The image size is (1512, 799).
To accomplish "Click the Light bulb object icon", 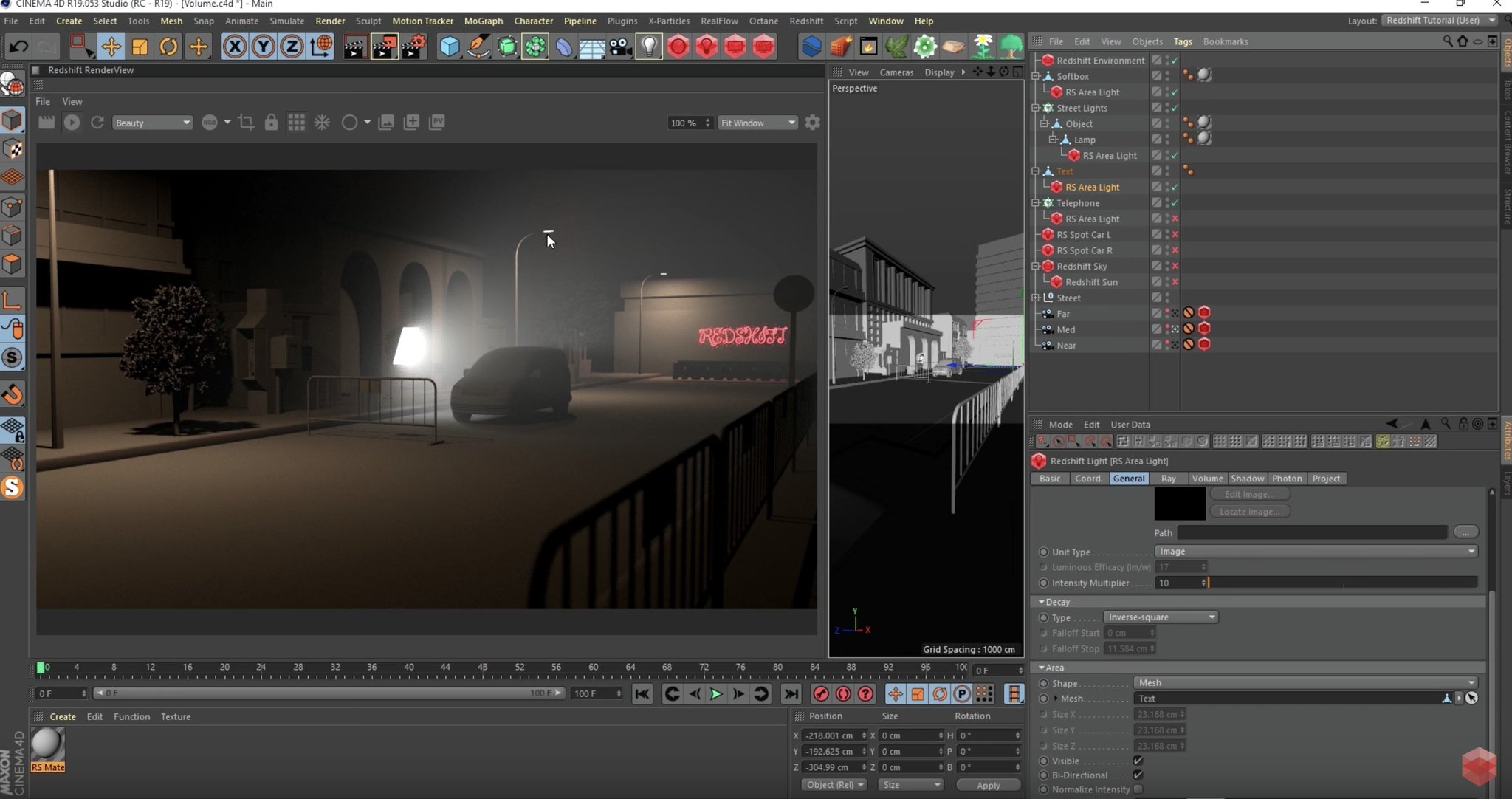I will [x=648, y=47].
